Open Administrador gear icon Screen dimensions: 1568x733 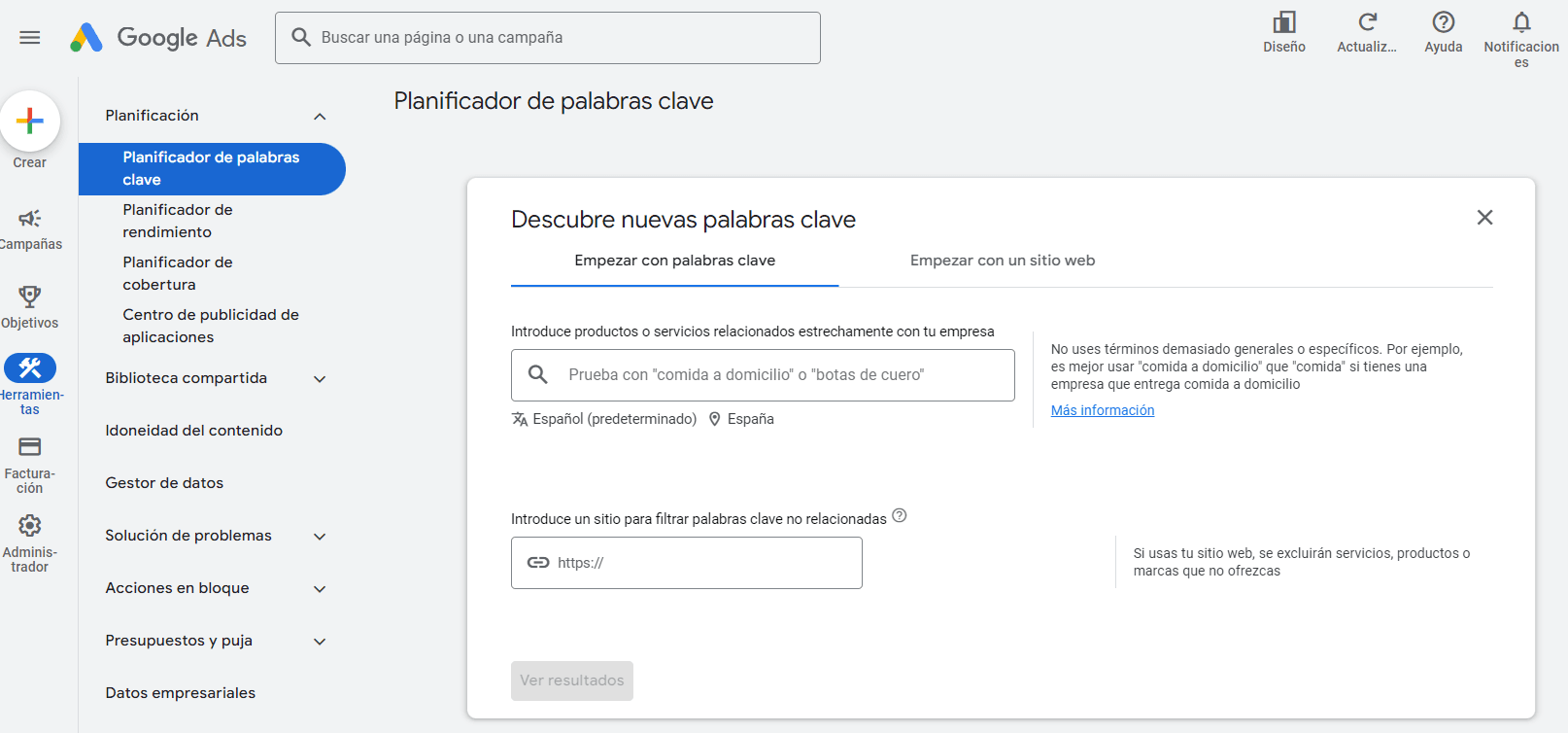click(30, 526)
